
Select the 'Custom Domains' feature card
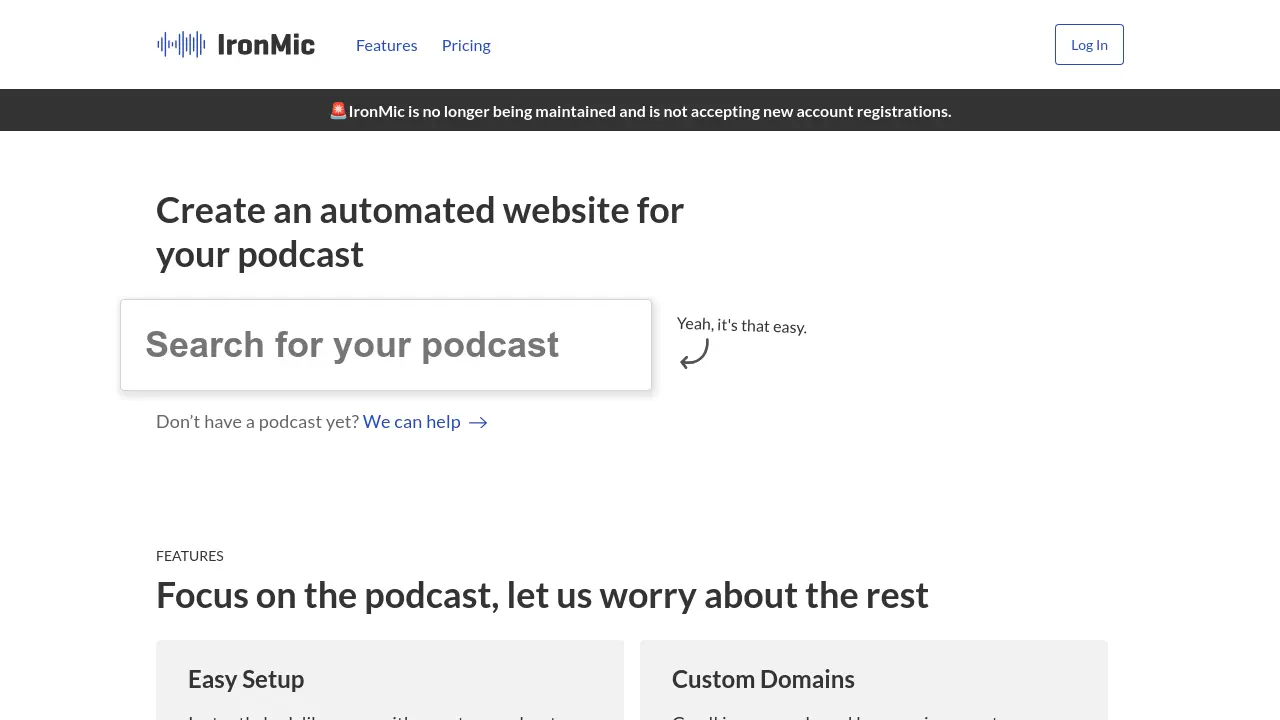873,679
